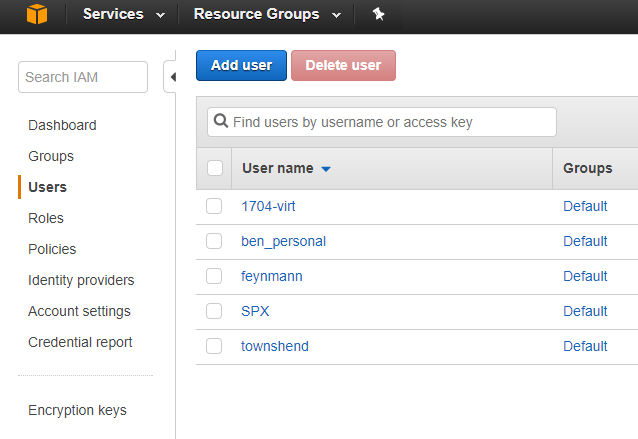The height and width of the screenshot is (439, 638).
Task: Click the AWS cube logo icon
Action: tap(37, 14)
